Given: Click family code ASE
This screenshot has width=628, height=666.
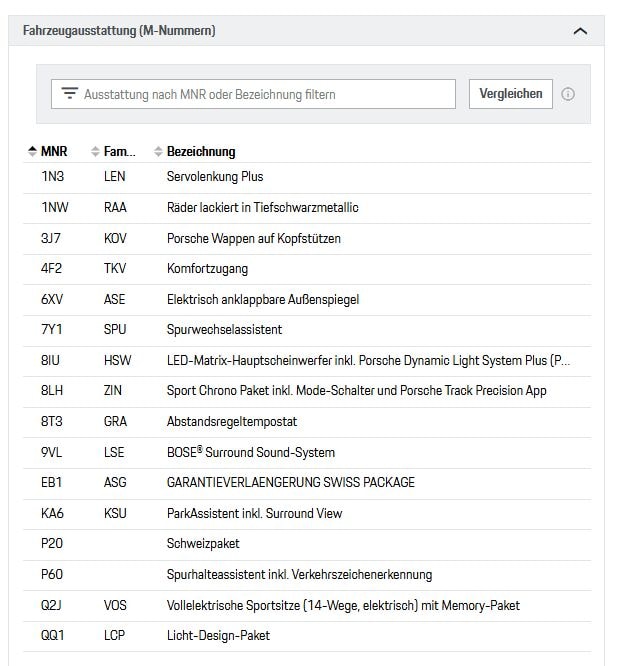Looking at the screenshot, I should pos(114,299).
